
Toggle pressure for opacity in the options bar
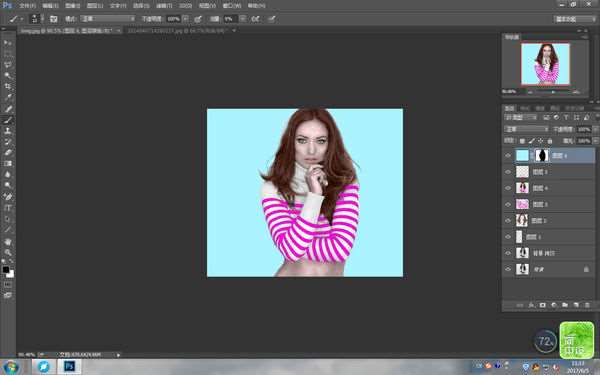(x=198, y=19)
